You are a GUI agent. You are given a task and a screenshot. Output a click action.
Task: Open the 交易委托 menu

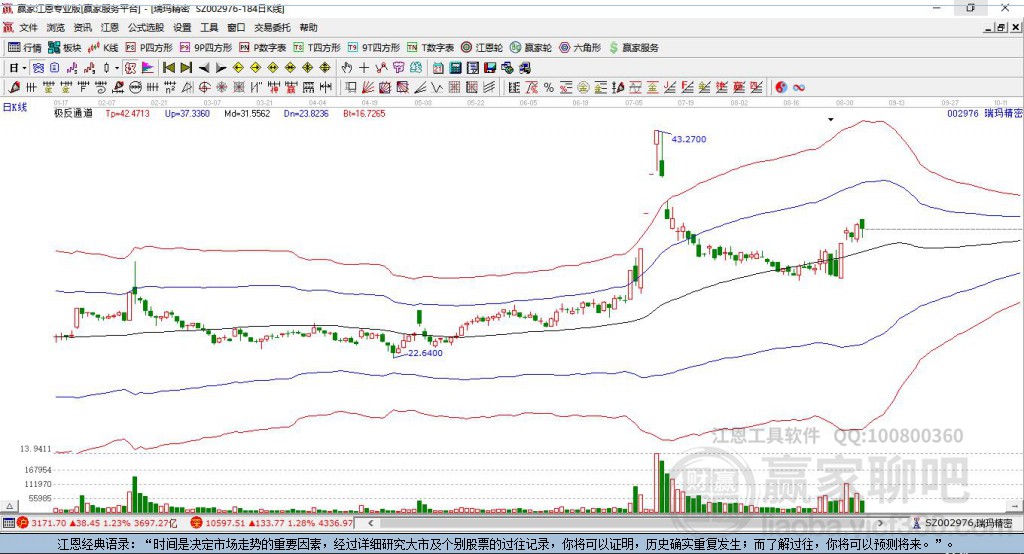272,27
